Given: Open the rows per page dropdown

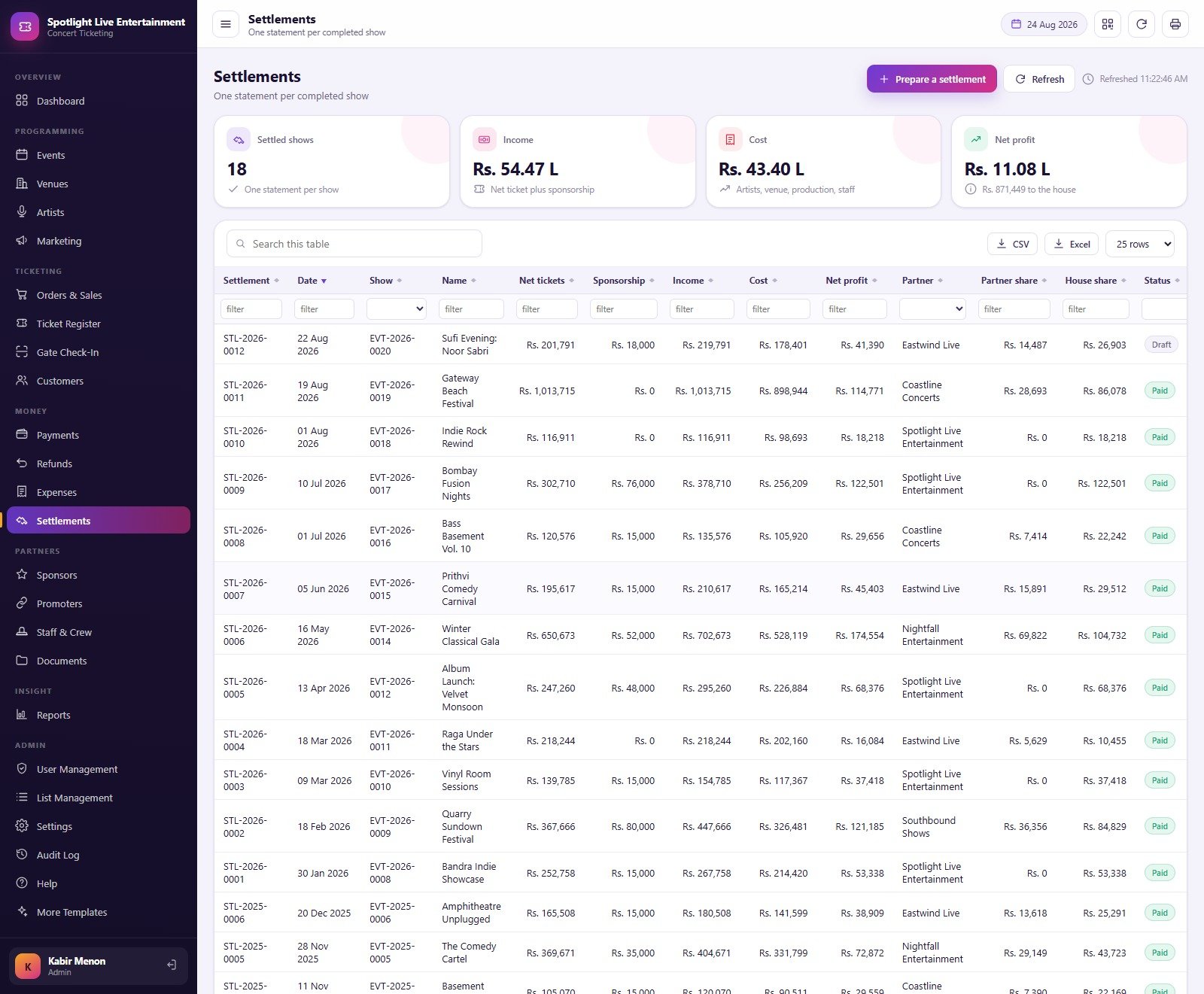Looking at the screenshot, I should (x=1140, y=244).
